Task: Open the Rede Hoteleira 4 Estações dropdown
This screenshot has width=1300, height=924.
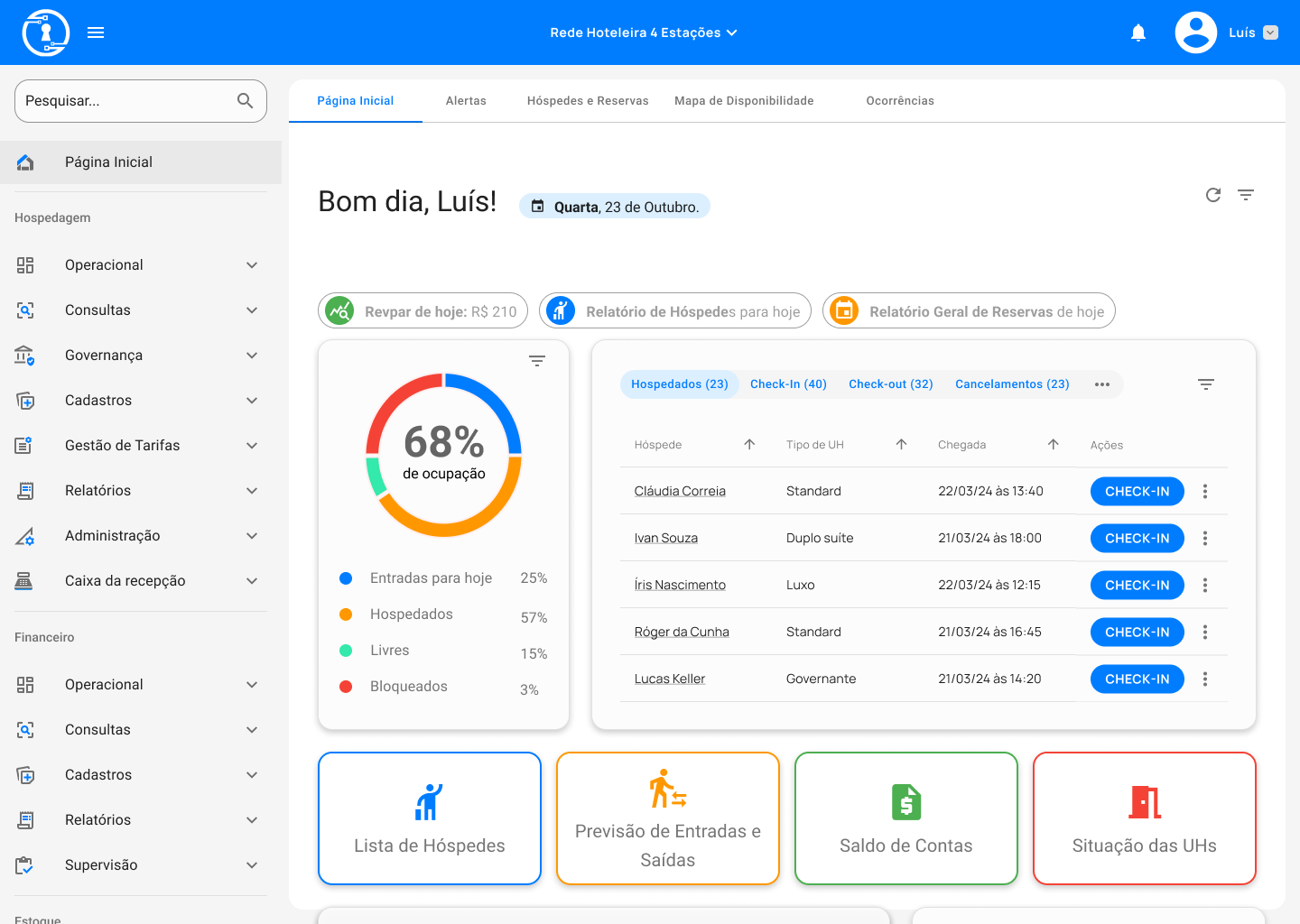Action: [644, 33]
